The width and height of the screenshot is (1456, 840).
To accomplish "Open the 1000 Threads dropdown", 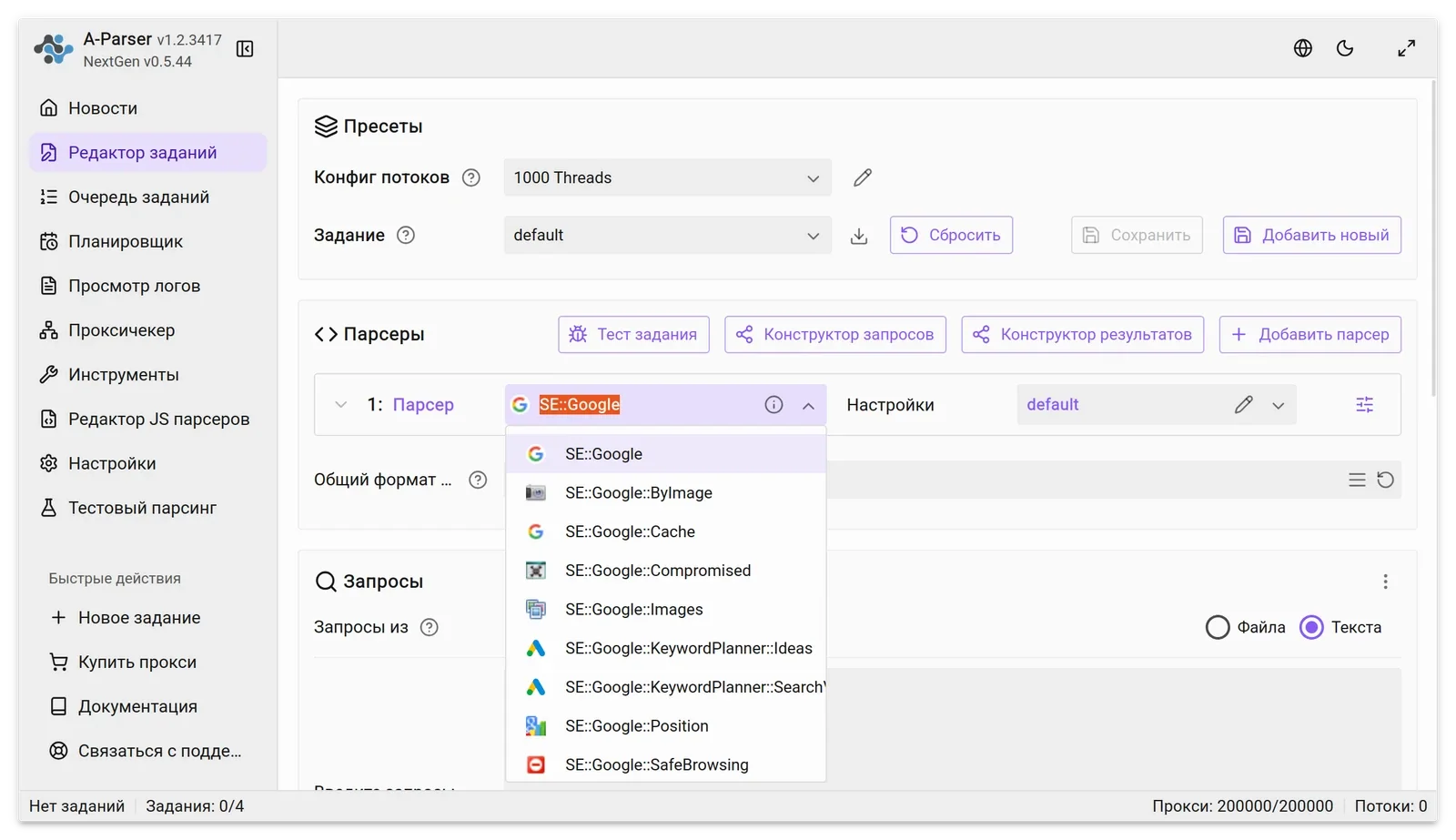I will click(667, 177).
